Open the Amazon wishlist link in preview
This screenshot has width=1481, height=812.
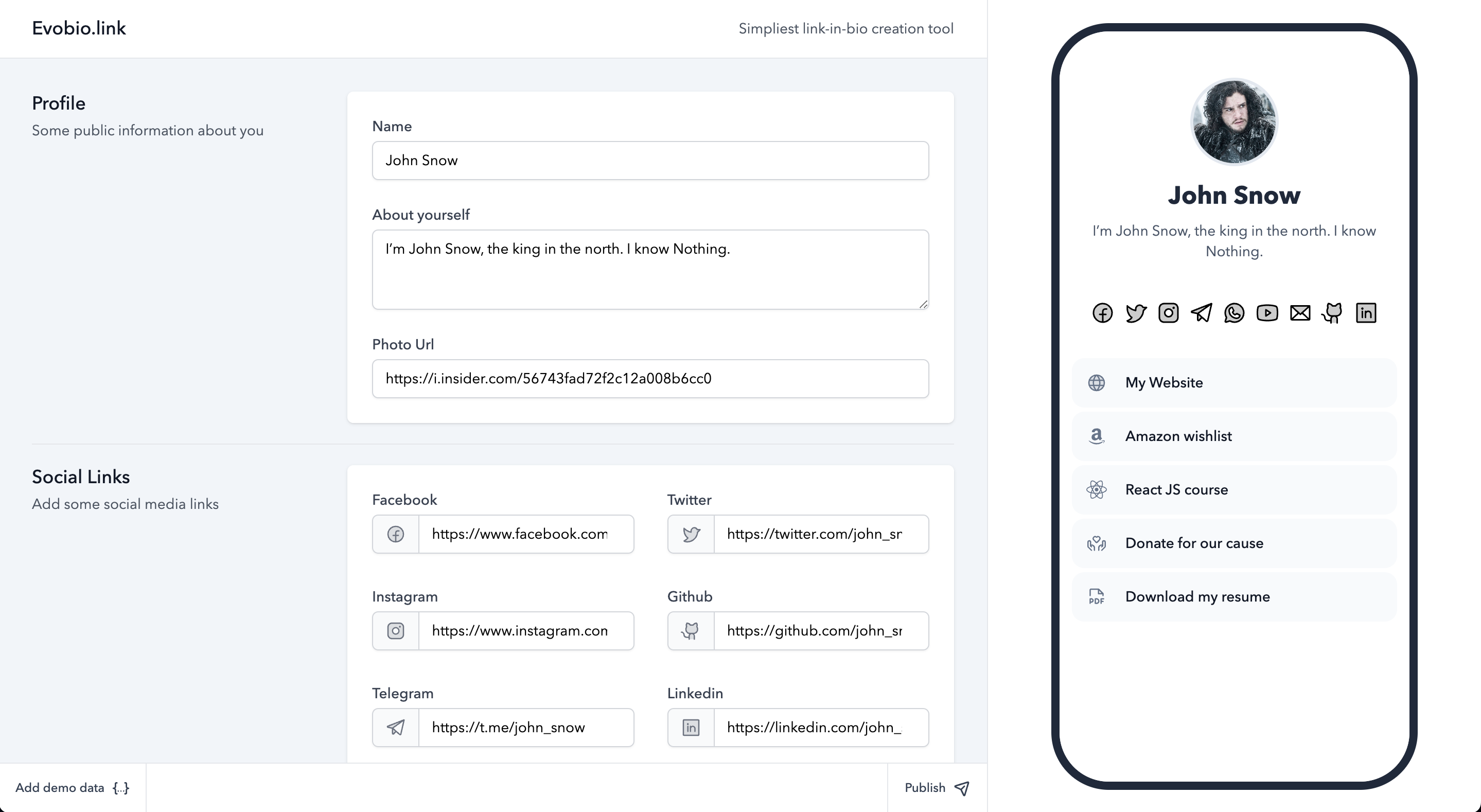pyautogui.click(x=1234, y=436)
